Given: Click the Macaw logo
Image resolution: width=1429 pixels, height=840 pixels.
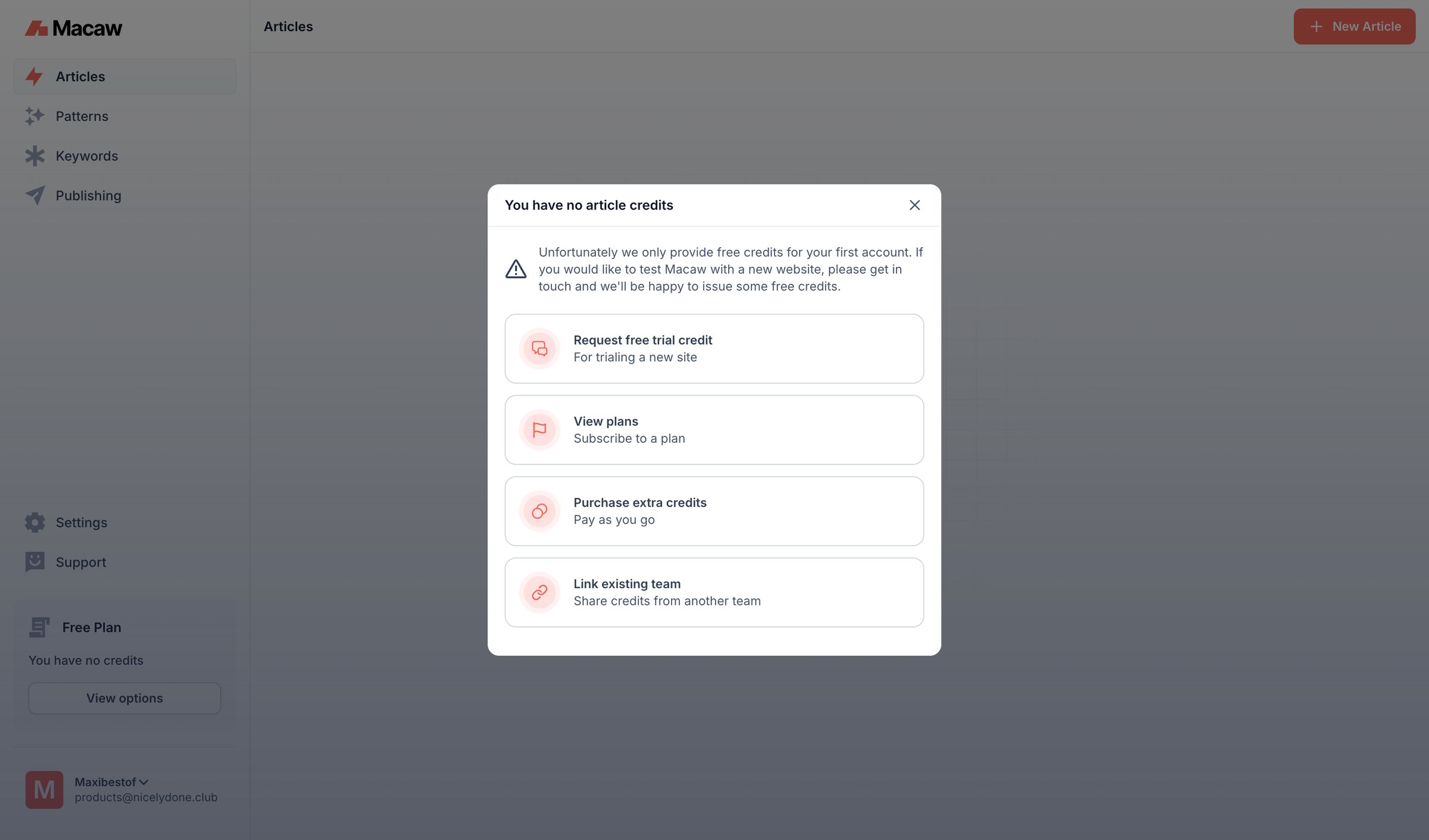Looking at the screenshot, I should 73,28.
